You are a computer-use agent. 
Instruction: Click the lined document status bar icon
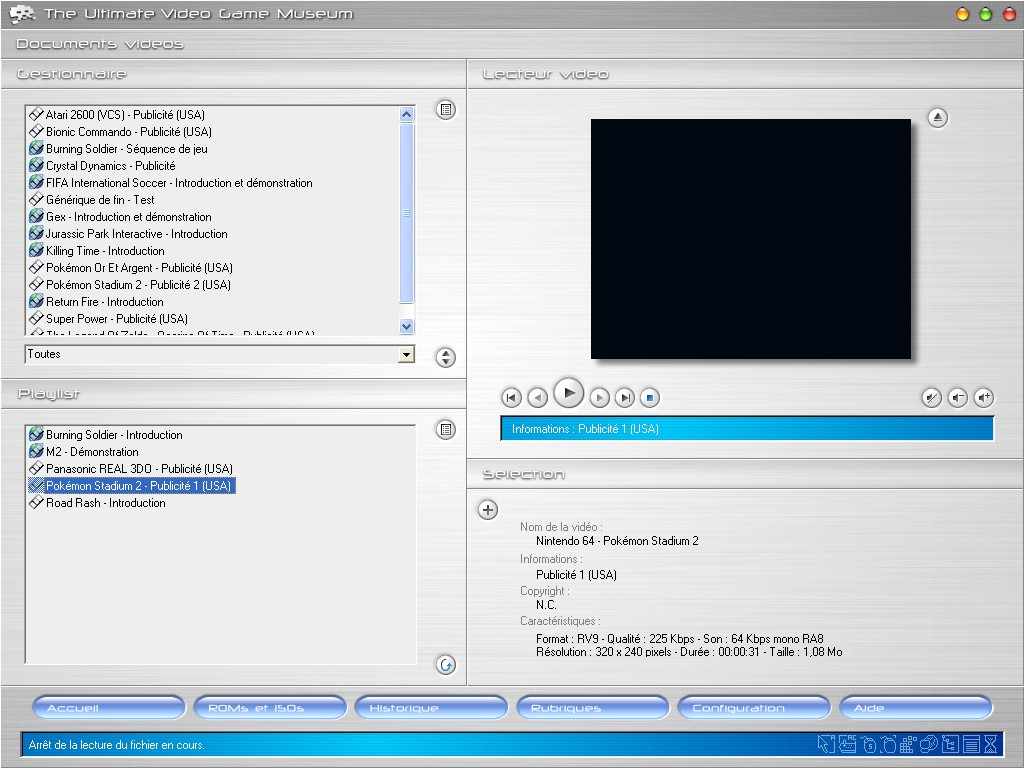point(970,744)
